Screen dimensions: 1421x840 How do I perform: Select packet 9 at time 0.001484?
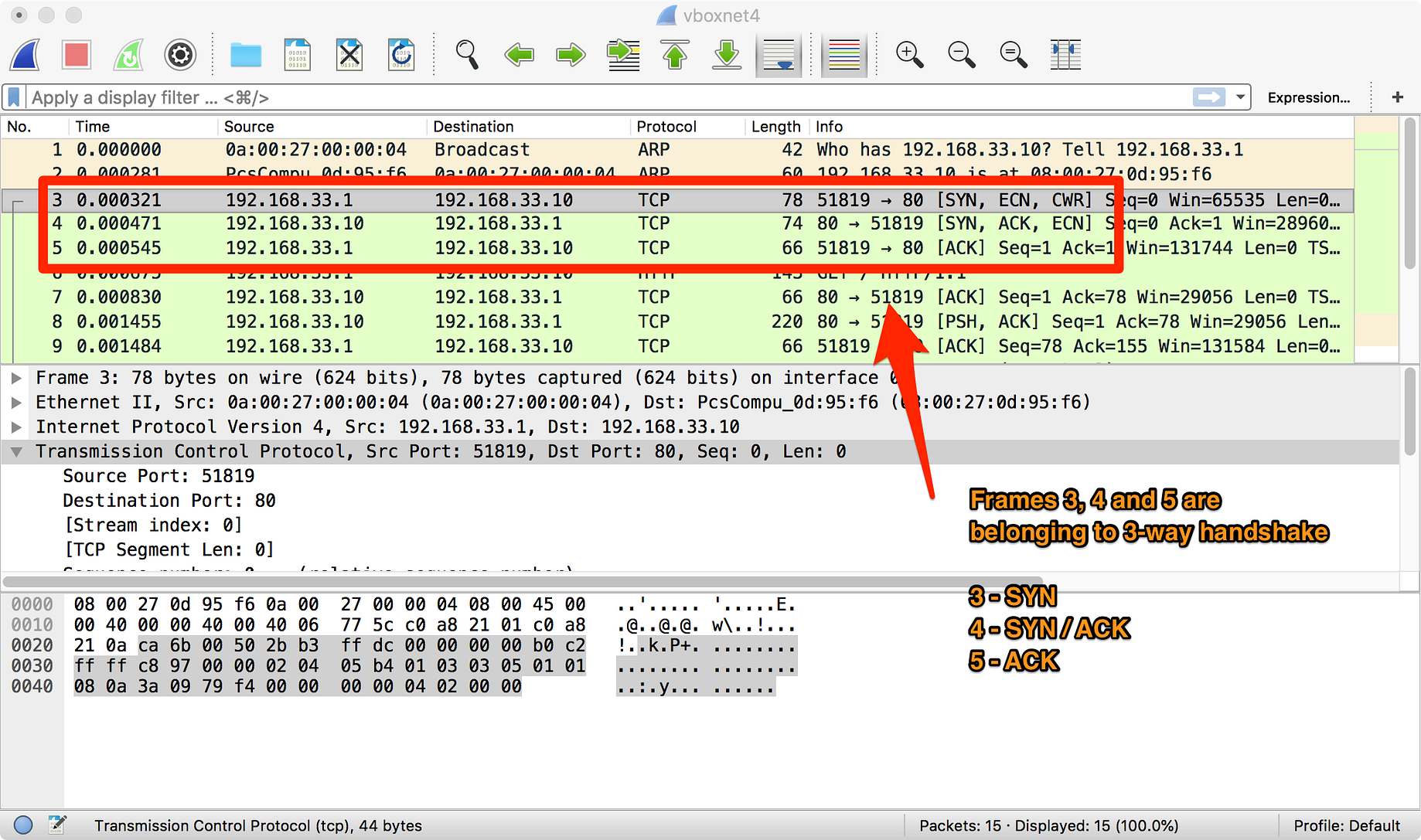[677, 346]
